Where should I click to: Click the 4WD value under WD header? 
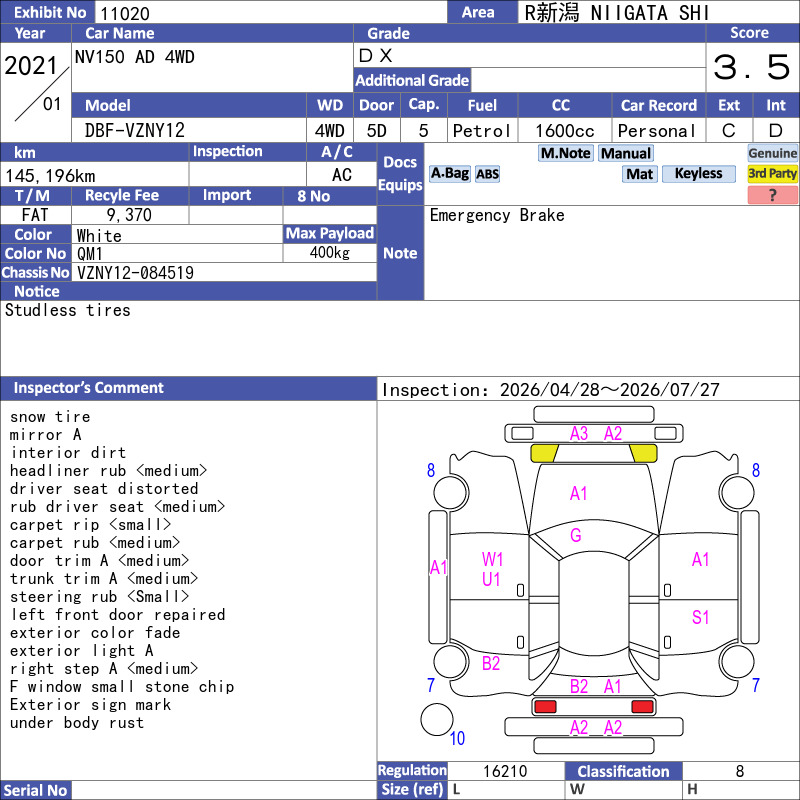(x=329, y=131)
